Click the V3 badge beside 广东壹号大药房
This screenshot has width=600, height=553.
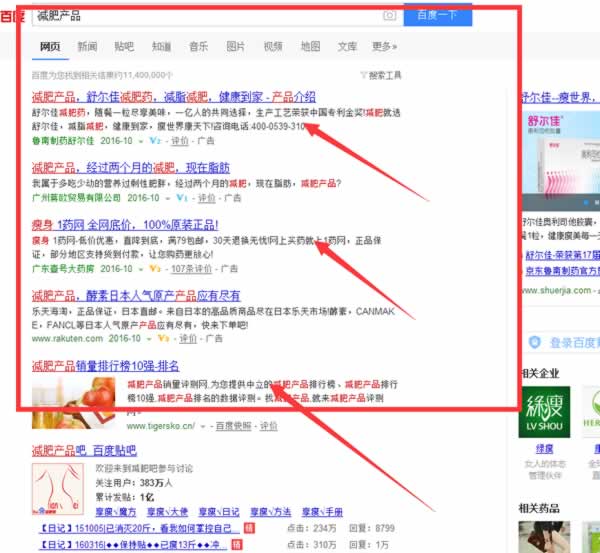pyautogui.click(x=155, y=268)
